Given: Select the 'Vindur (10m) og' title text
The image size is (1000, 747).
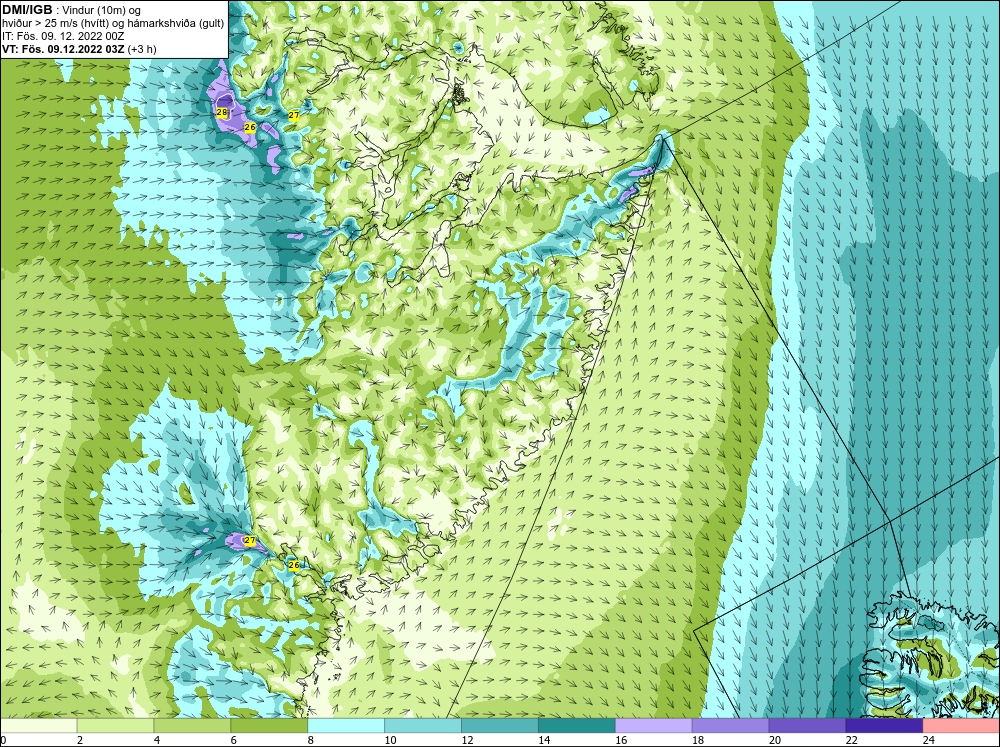Looking at the screenshot, I should [102, 11].
